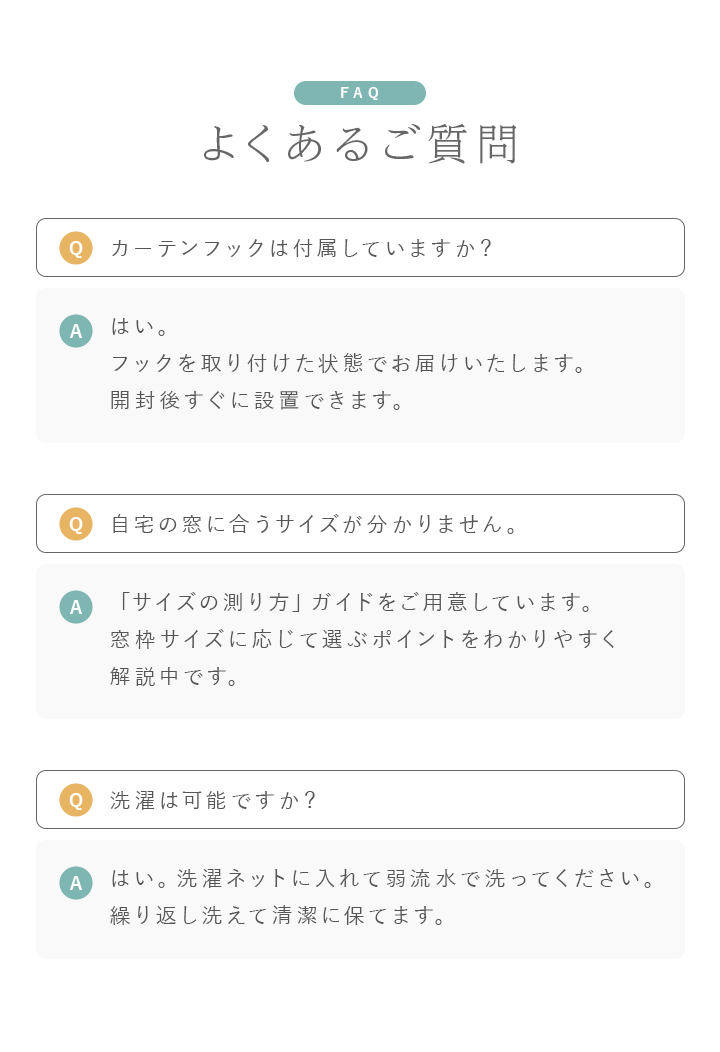This screenshot has width=720, height=1052.
Task: Click the FAQ pill label
Action: point(360,93)
